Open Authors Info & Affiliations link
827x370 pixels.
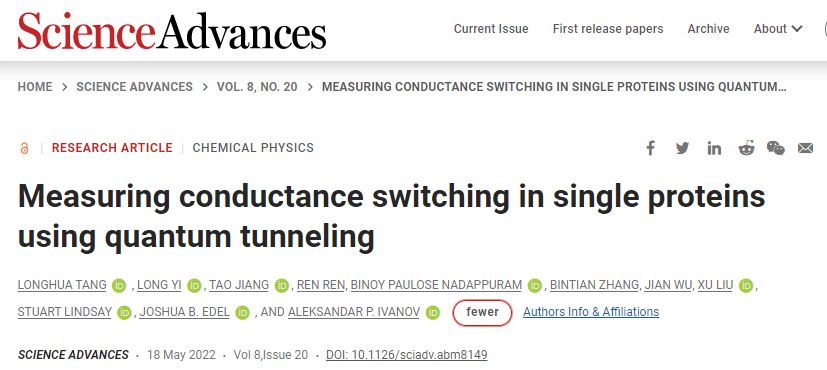(x=591, y=312)
